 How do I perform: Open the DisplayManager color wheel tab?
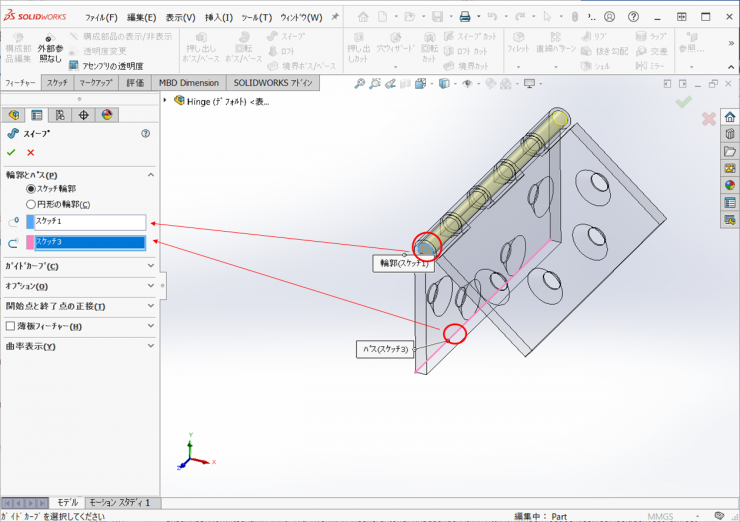coord(108,115)
